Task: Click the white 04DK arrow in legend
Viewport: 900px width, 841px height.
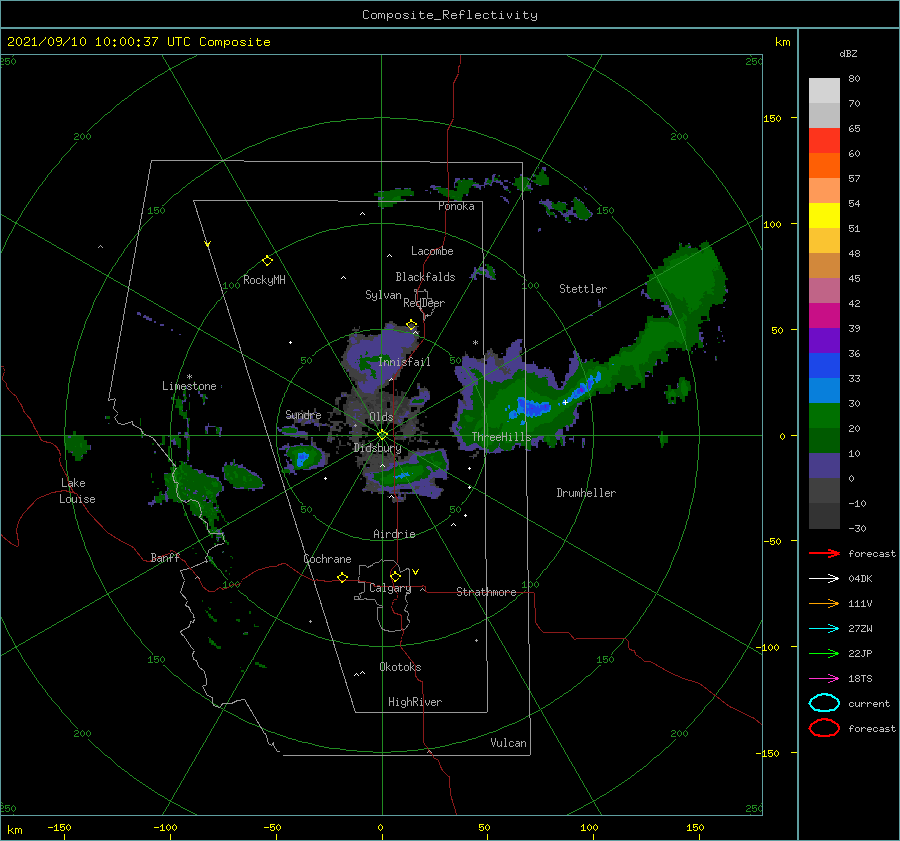Action: click(x=824, y=579)
